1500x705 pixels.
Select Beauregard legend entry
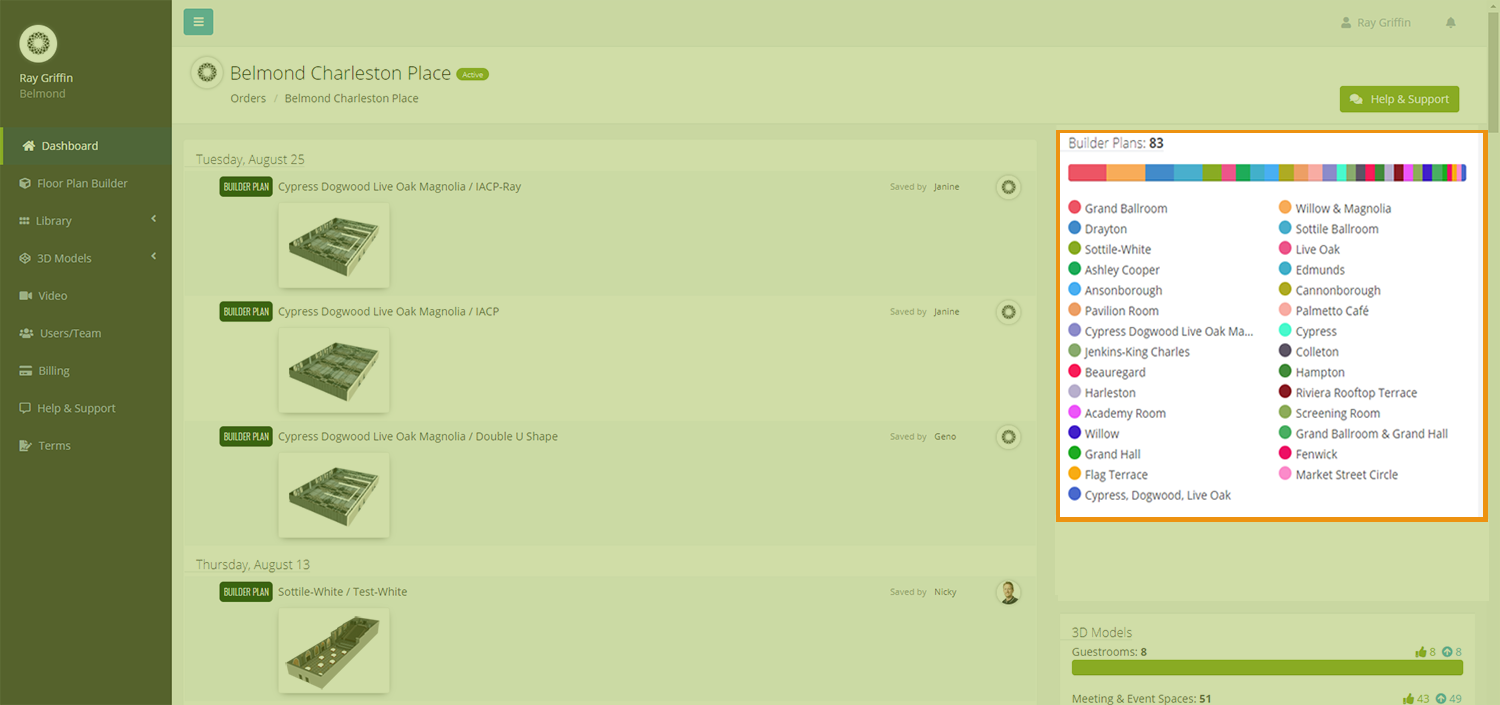(1107, 372)
